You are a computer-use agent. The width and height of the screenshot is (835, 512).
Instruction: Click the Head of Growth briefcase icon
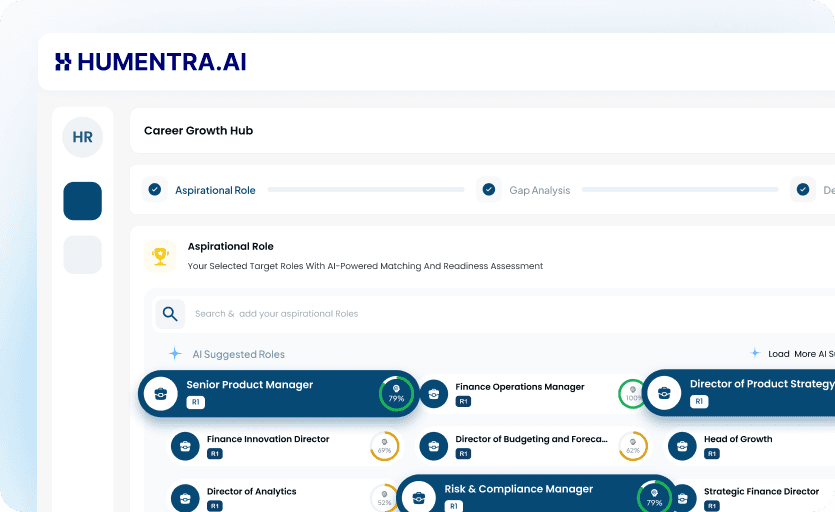tap(682, 446)
